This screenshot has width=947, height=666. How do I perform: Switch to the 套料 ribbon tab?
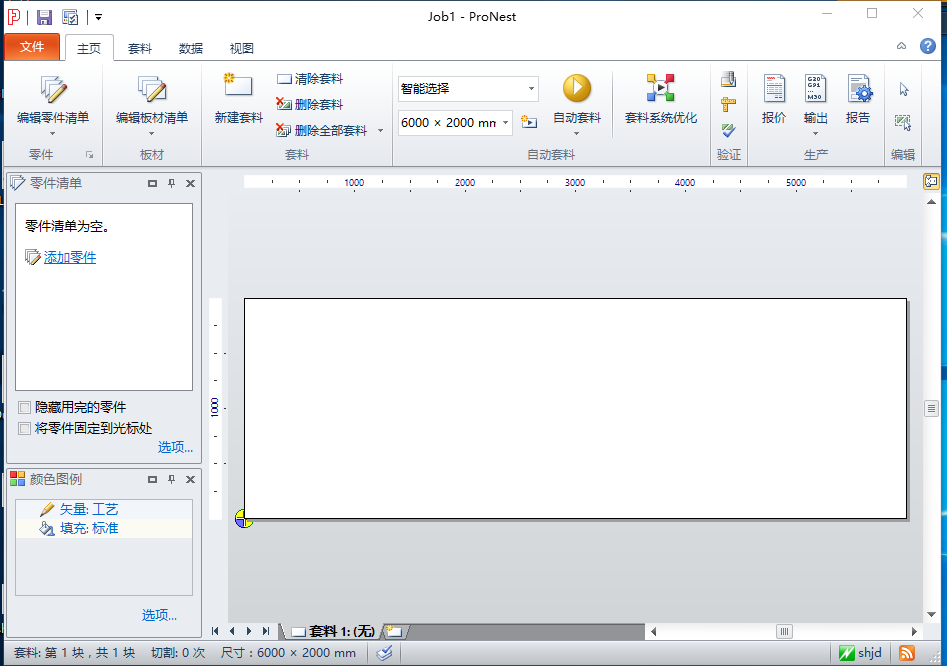click(140, 48)
